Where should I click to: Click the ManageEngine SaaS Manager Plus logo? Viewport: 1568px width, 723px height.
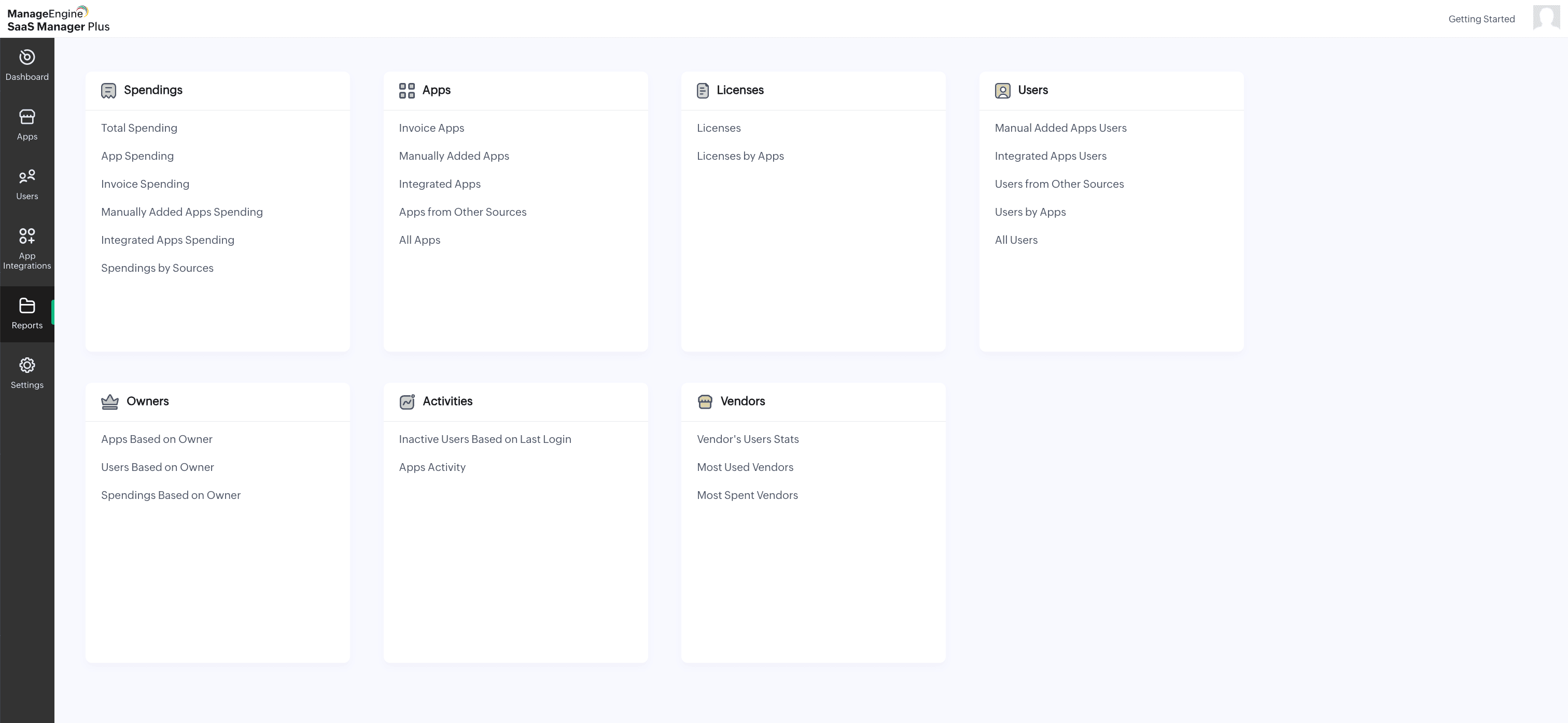[58, 20]
